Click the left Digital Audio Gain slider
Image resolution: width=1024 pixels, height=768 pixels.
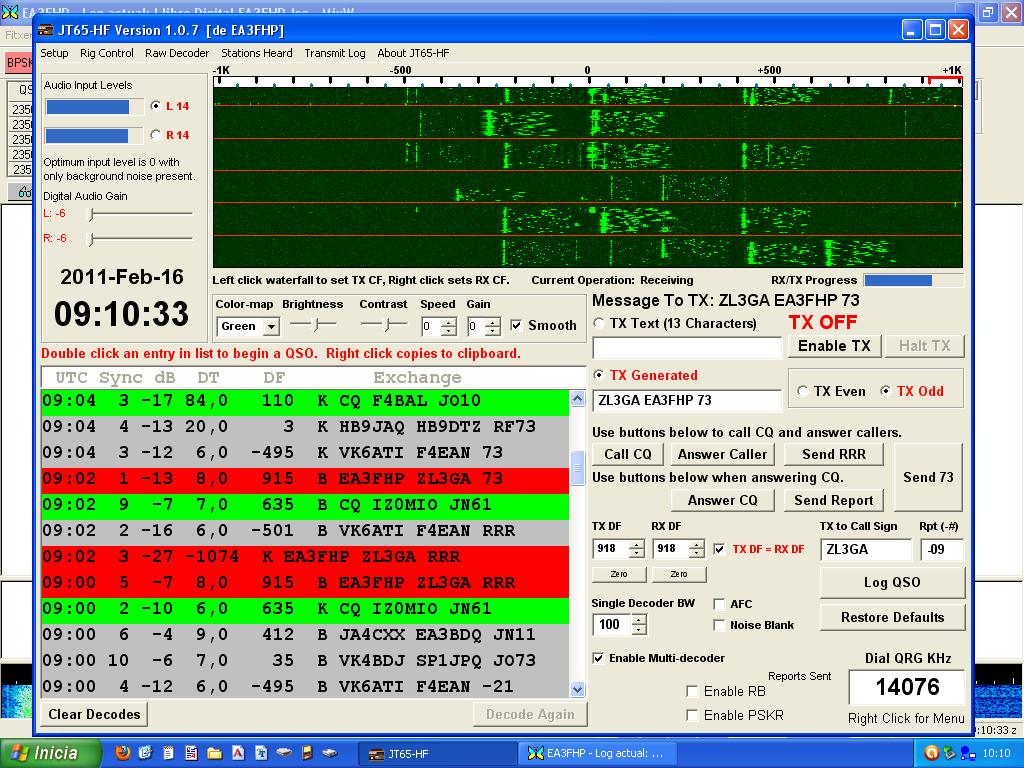click(x=92, y=214)
